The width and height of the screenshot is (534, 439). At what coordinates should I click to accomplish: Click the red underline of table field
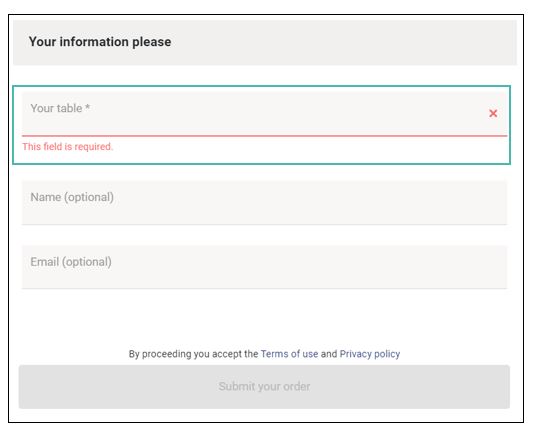point(264,136)
